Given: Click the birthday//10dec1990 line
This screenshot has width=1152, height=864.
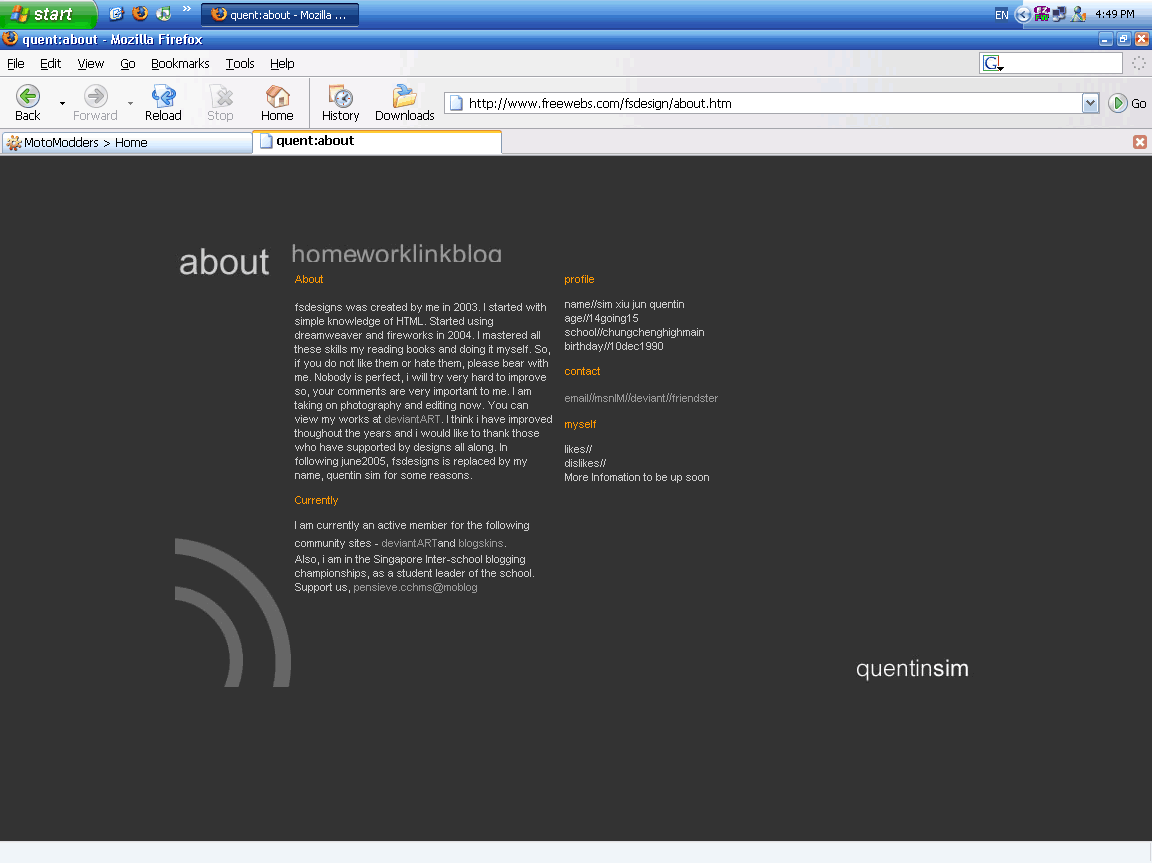Looking at the screenshot, I should 613,346.
